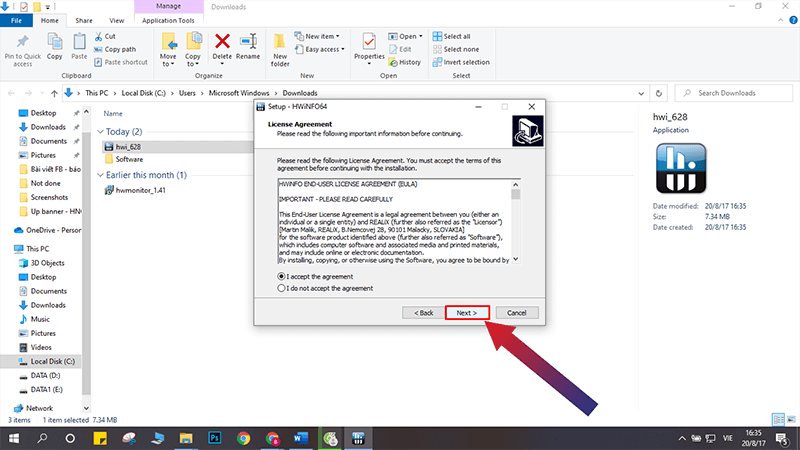Switch to the Home ribbon tab
Image resolution: width=800 pixels, height=450 pixels.
tap(49, 20)
